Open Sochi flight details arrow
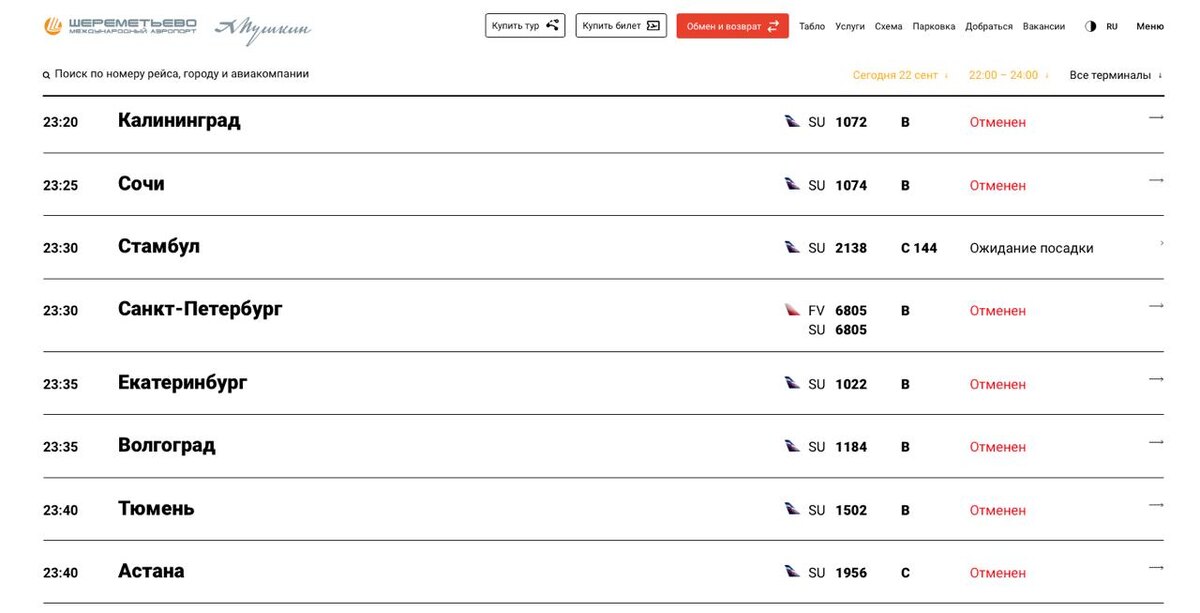 [x=1156, y=181]
